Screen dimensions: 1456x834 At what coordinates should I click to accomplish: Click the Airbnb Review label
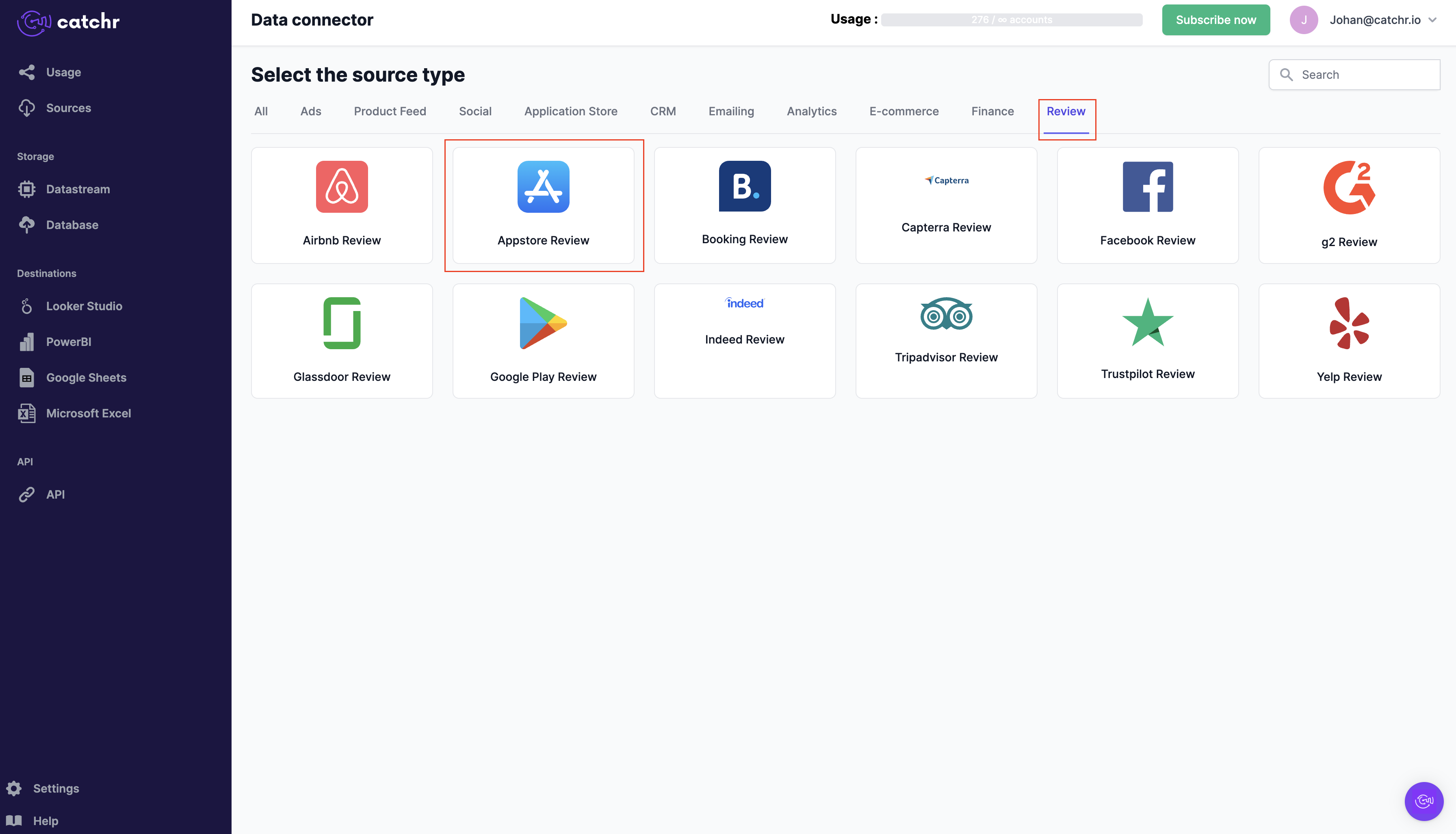[342, 240]
